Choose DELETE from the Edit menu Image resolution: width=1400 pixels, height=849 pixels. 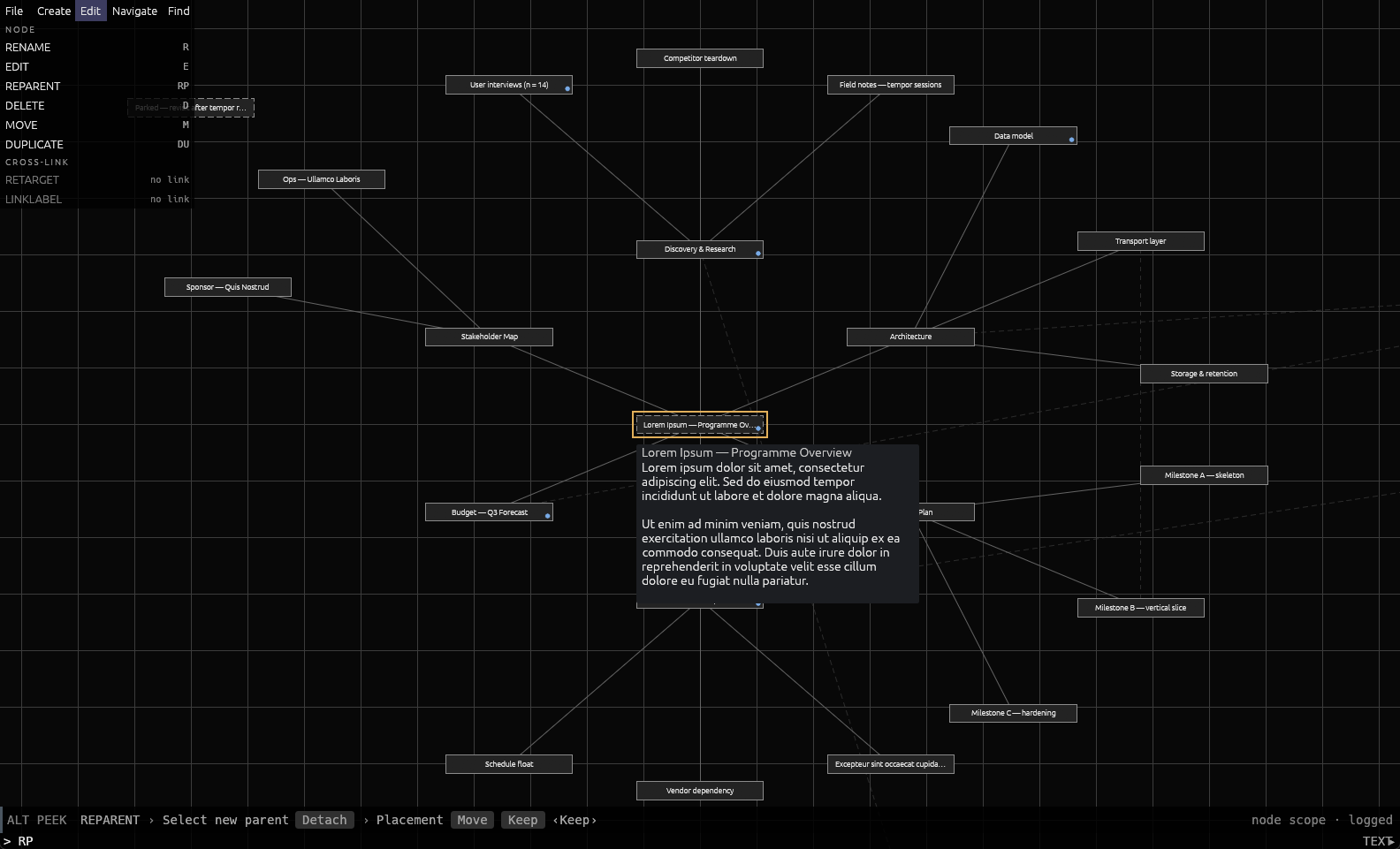point(96,105)
